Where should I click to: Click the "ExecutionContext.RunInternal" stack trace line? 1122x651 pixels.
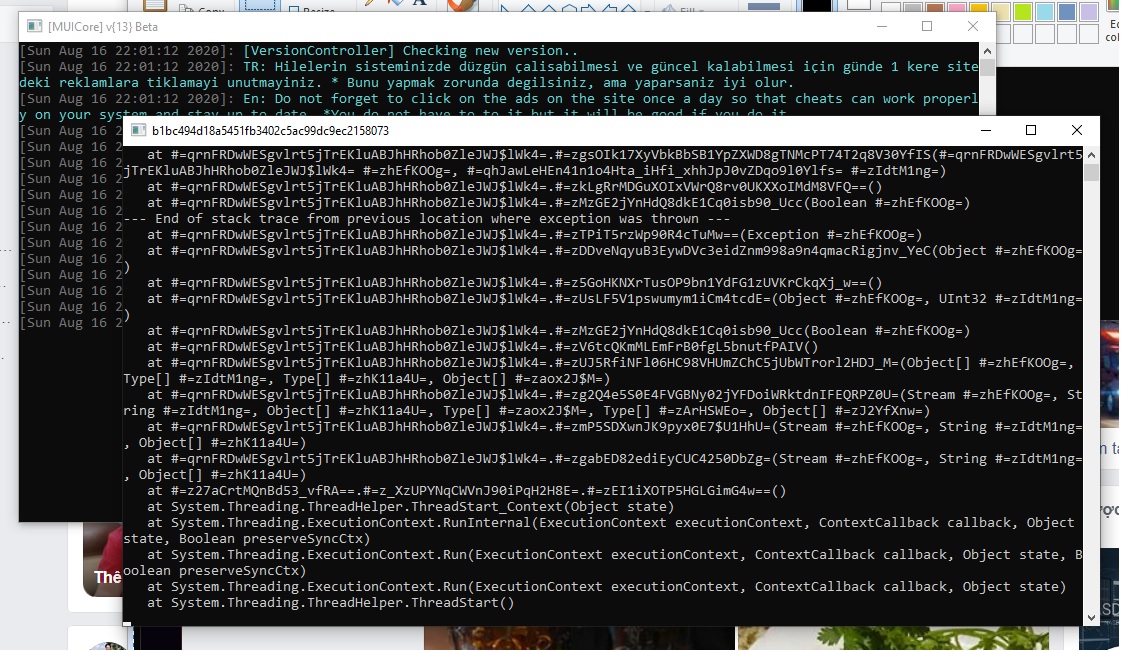click(x=599, y=530)
